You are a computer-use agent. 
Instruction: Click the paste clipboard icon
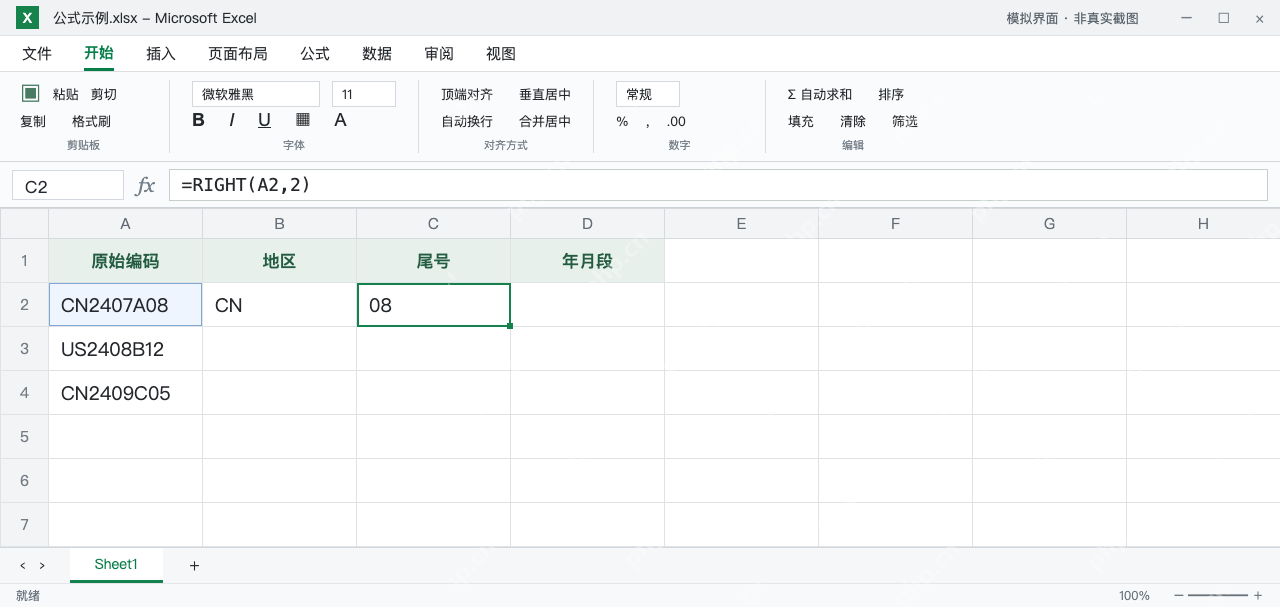(x=31, y=93)
